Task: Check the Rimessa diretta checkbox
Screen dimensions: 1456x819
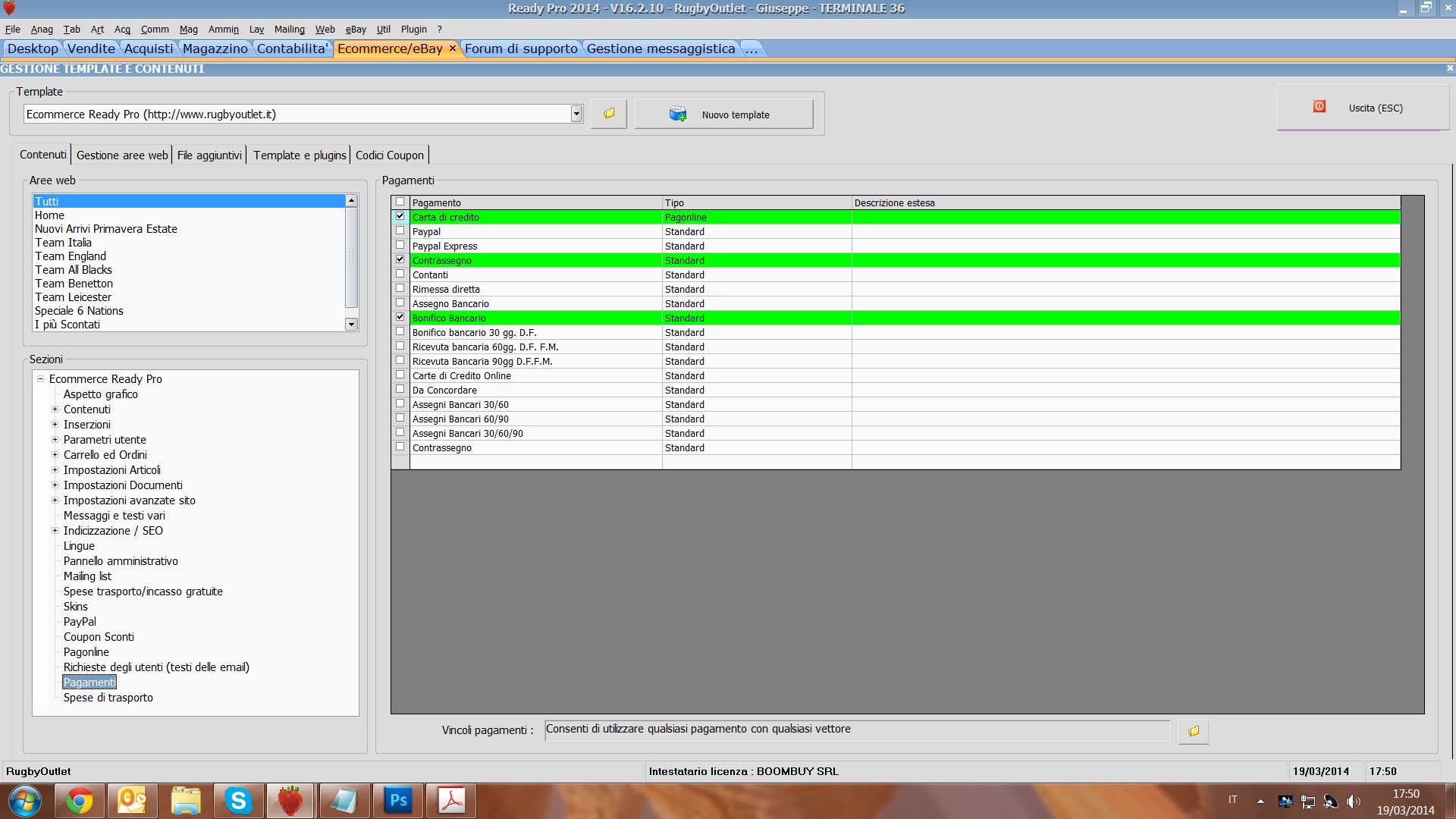Action: pyautogui.click(x=400, y=288)
